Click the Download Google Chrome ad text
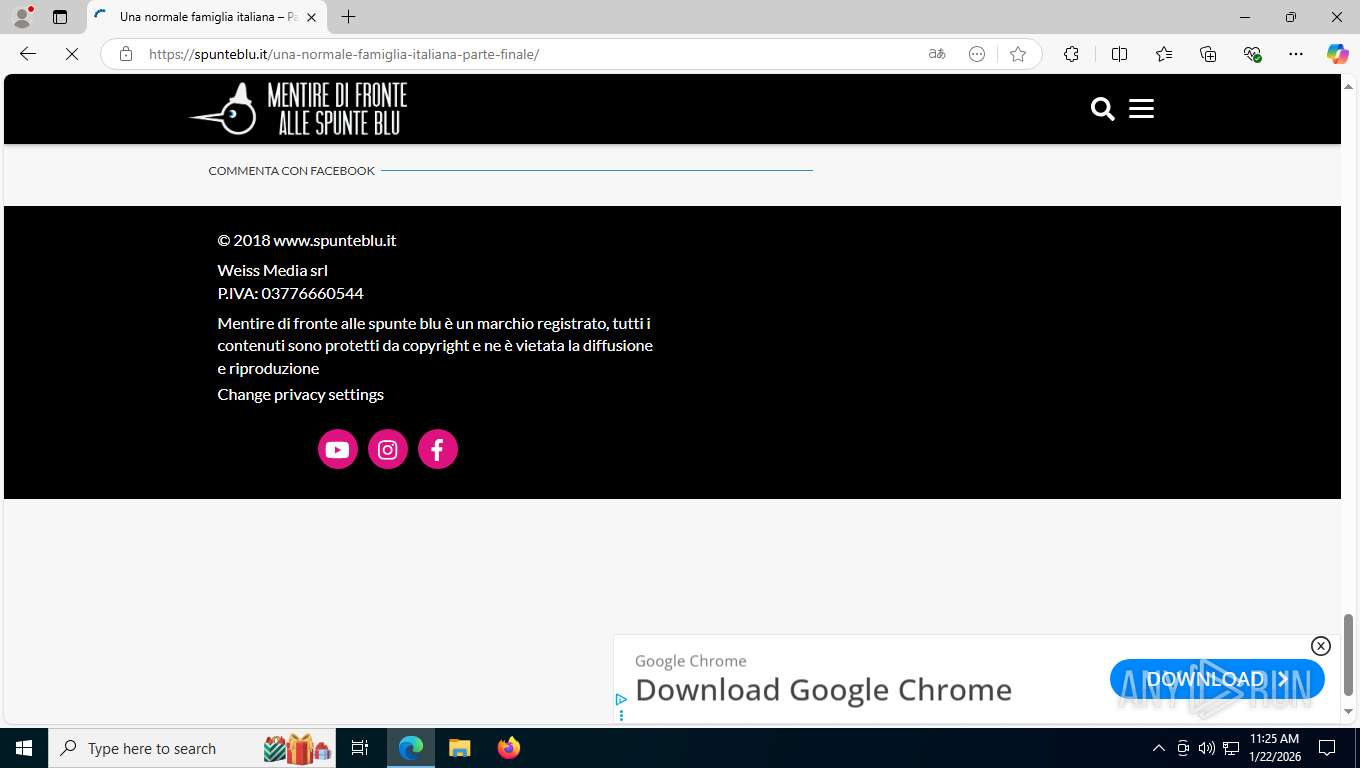This screenshot has width=1360, height=768. pyautogui.click(x=823, y=690)
